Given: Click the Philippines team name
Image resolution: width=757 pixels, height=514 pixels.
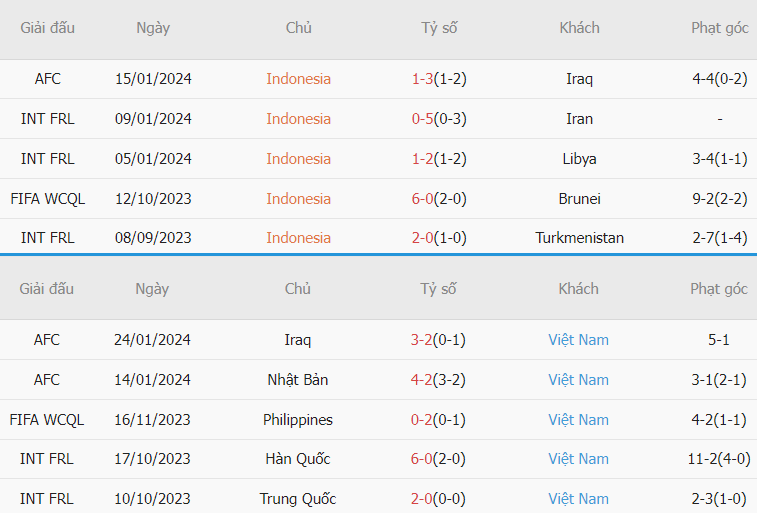Looking at the screenshot, I should (x=297, y=420).
